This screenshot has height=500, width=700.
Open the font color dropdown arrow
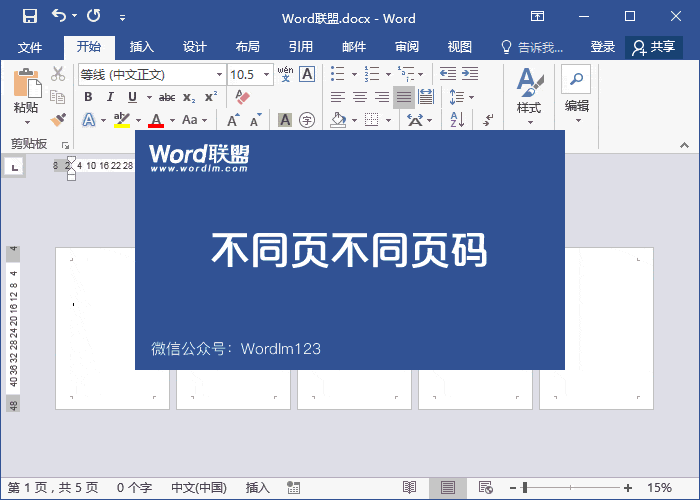(172, 120)
